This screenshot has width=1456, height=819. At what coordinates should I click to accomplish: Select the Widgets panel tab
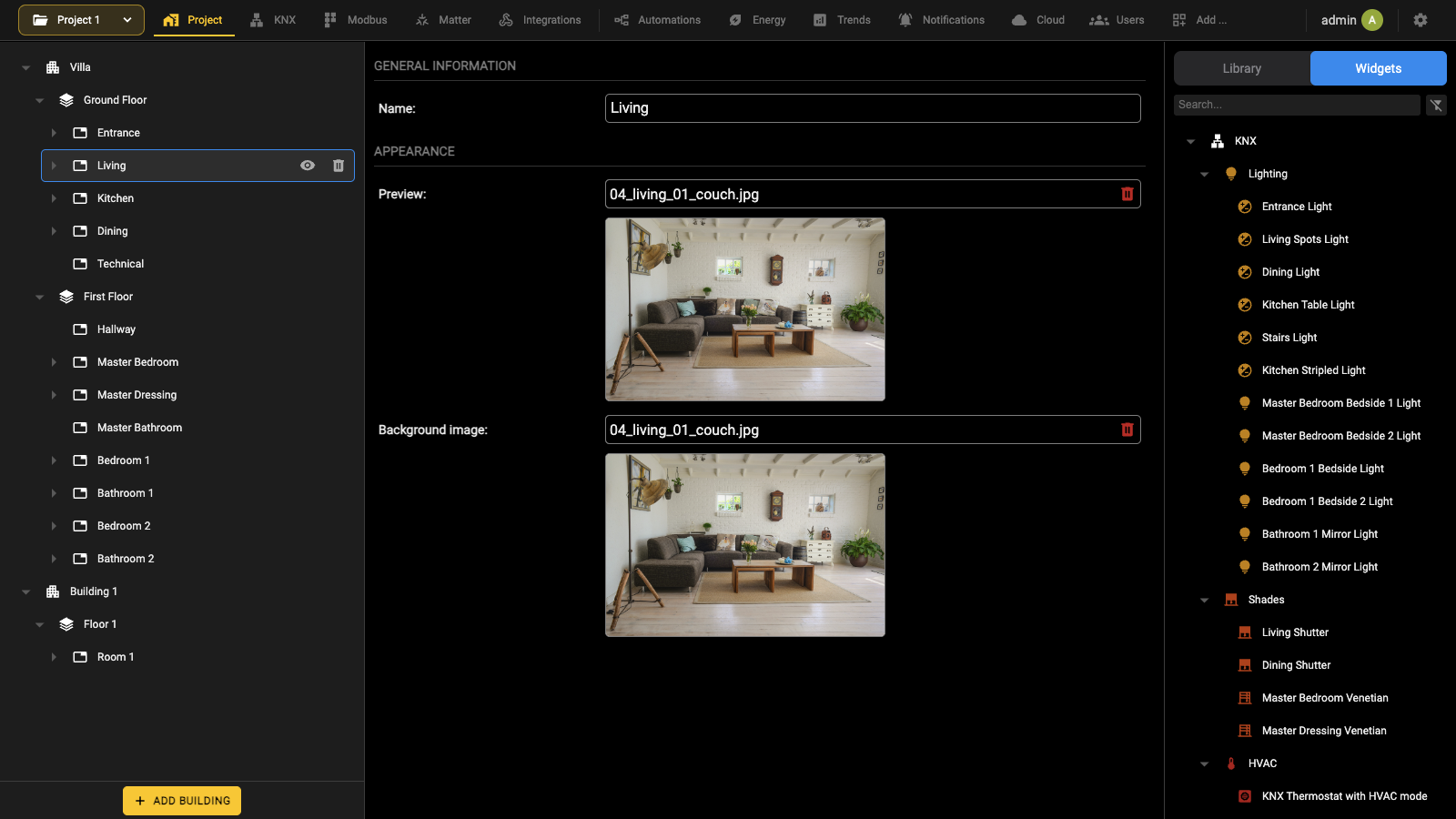1379,68
